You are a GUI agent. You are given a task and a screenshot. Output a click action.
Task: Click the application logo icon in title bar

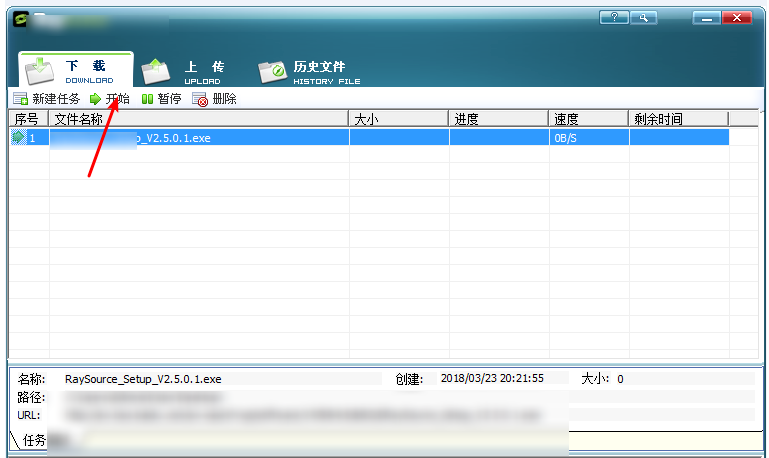(21, 19)
